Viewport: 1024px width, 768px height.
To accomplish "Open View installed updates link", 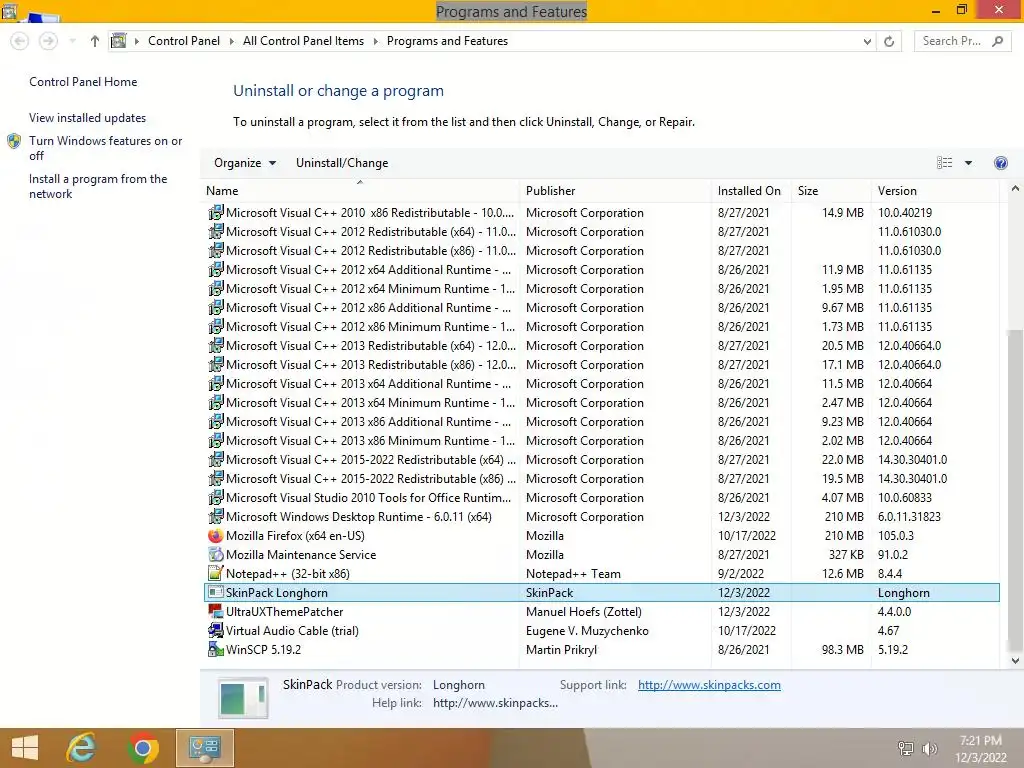I will (88, 118).
